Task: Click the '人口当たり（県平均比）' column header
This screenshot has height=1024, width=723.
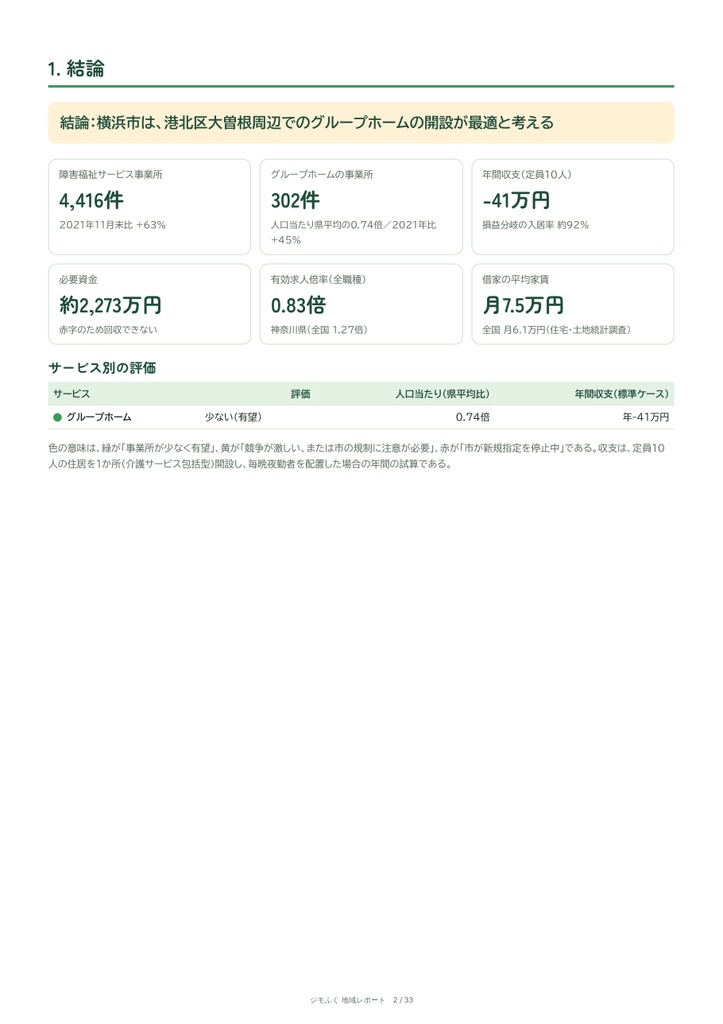Action: click(442, 394)
